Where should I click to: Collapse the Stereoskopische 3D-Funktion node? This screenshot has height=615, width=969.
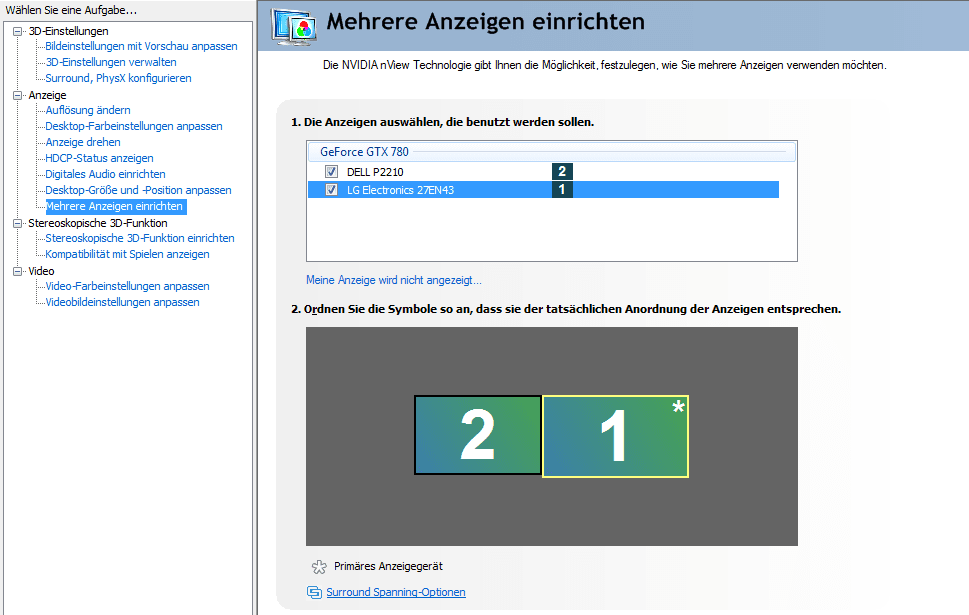17,223
